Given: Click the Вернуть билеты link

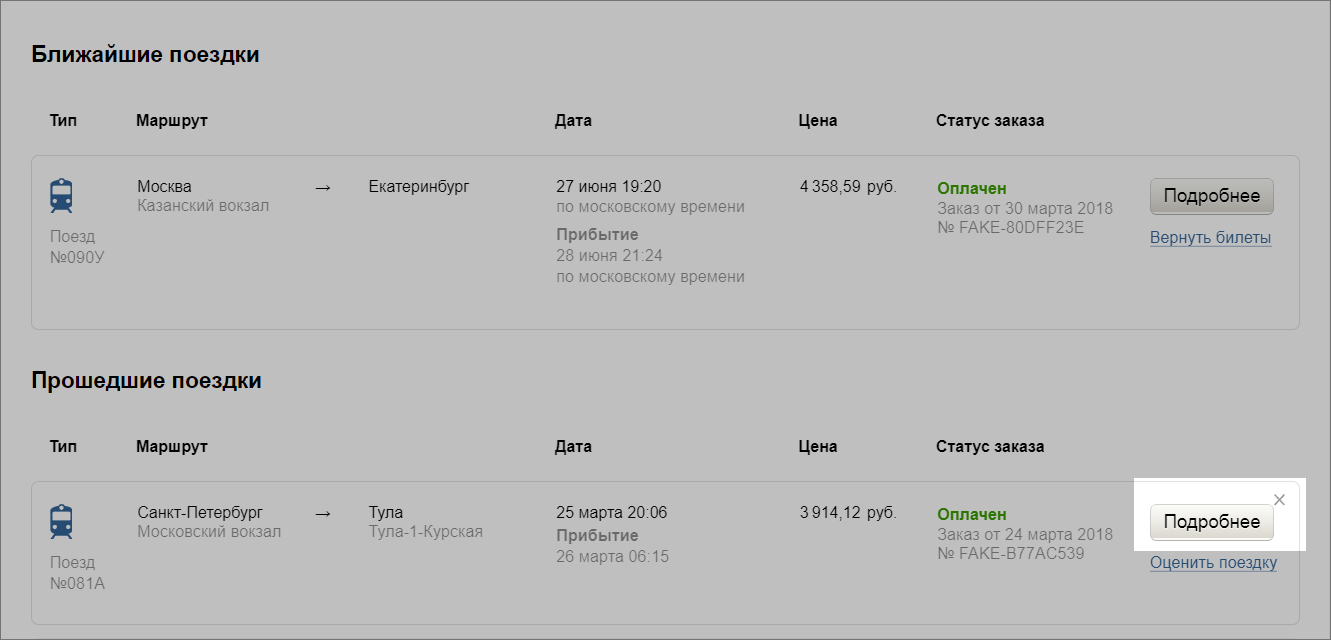Looking at the screenshot, I should click(x=1210, y=238).
